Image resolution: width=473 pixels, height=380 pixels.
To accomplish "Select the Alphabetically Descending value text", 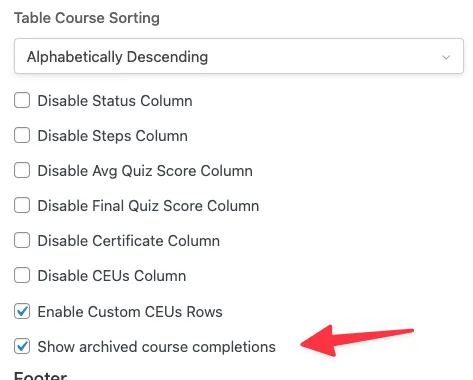I will tap(117, 57).
